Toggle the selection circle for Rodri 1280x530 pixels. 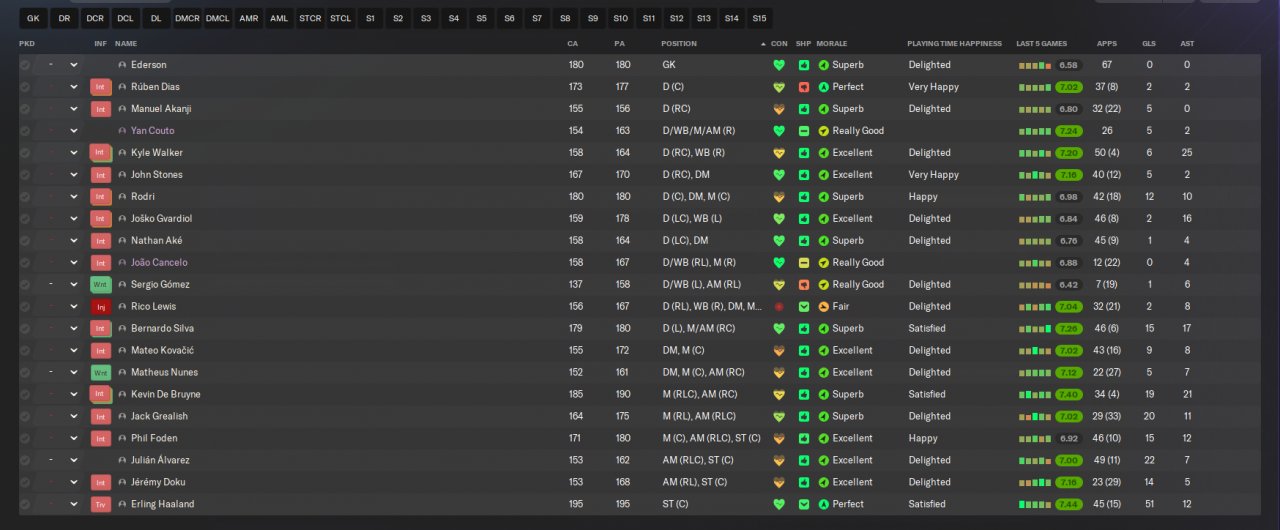[25, 197]
